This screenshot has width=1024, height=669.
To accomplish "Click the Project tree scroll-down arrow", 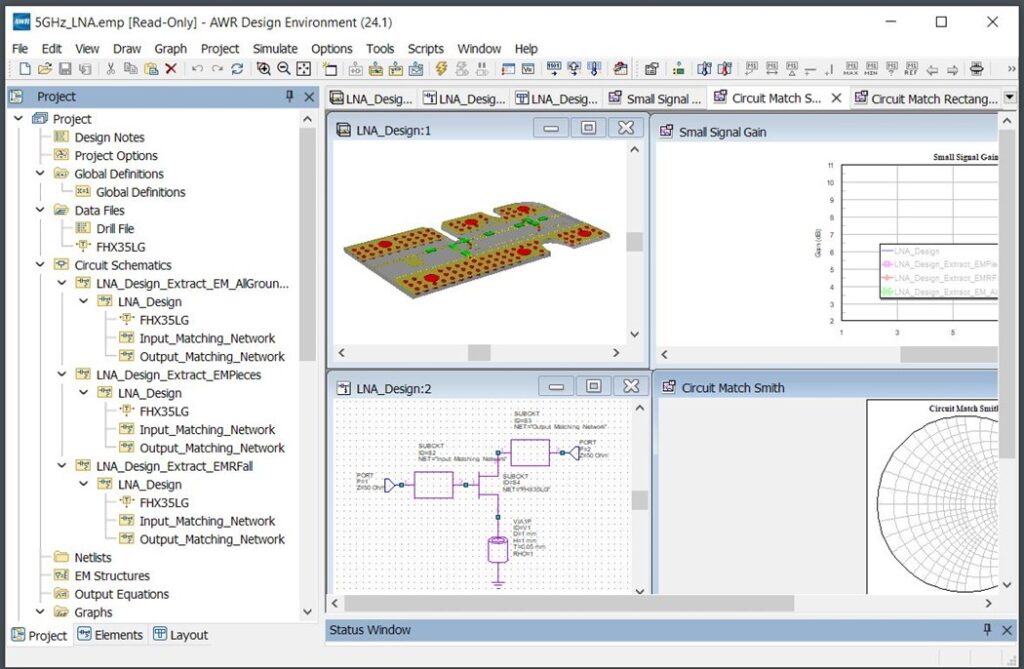I will pyautogui.click(x=308, y=612).
